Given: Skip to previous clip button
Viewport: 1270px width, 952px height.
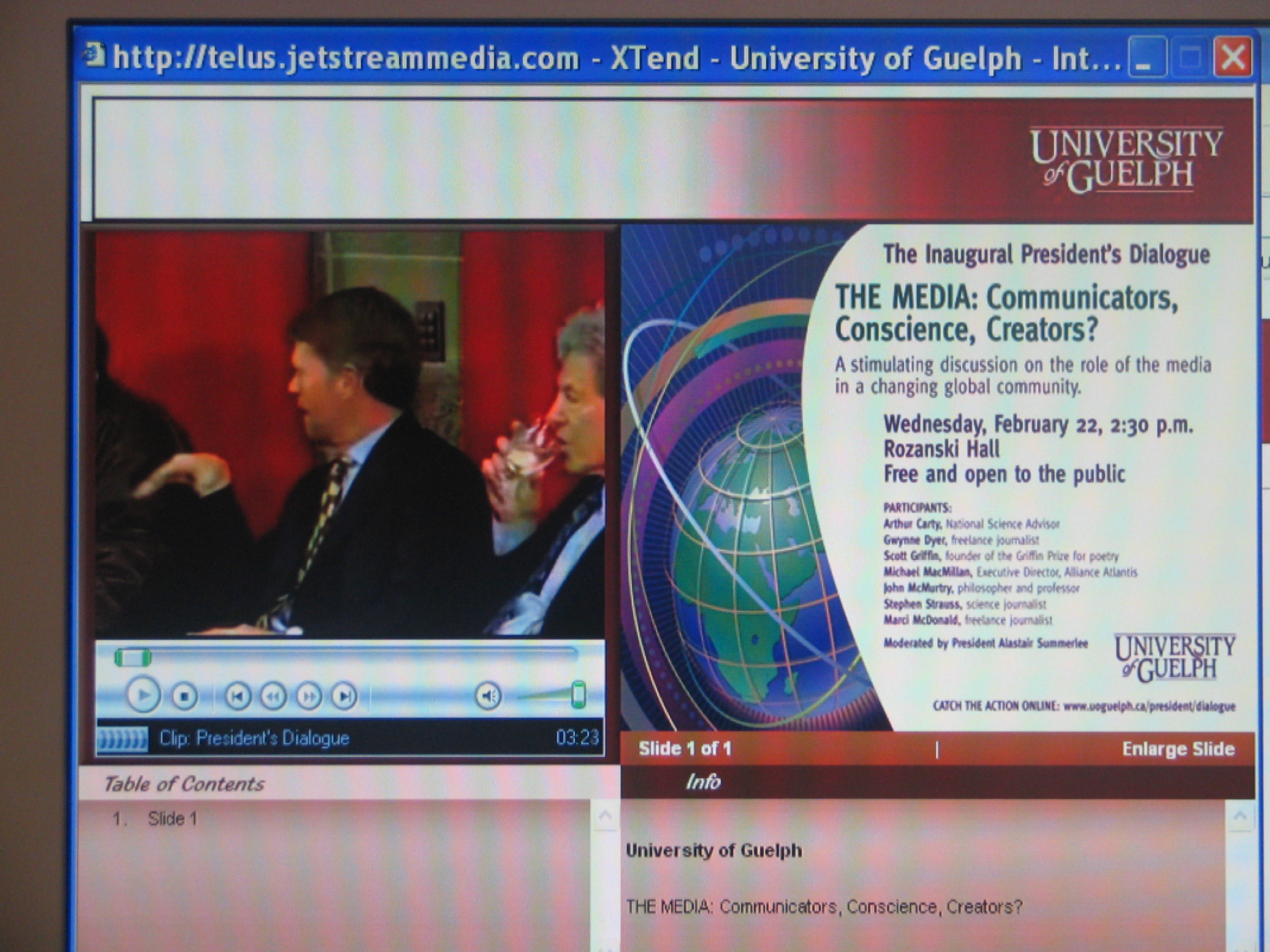Looking at the screenshot, I should (237, 697).
